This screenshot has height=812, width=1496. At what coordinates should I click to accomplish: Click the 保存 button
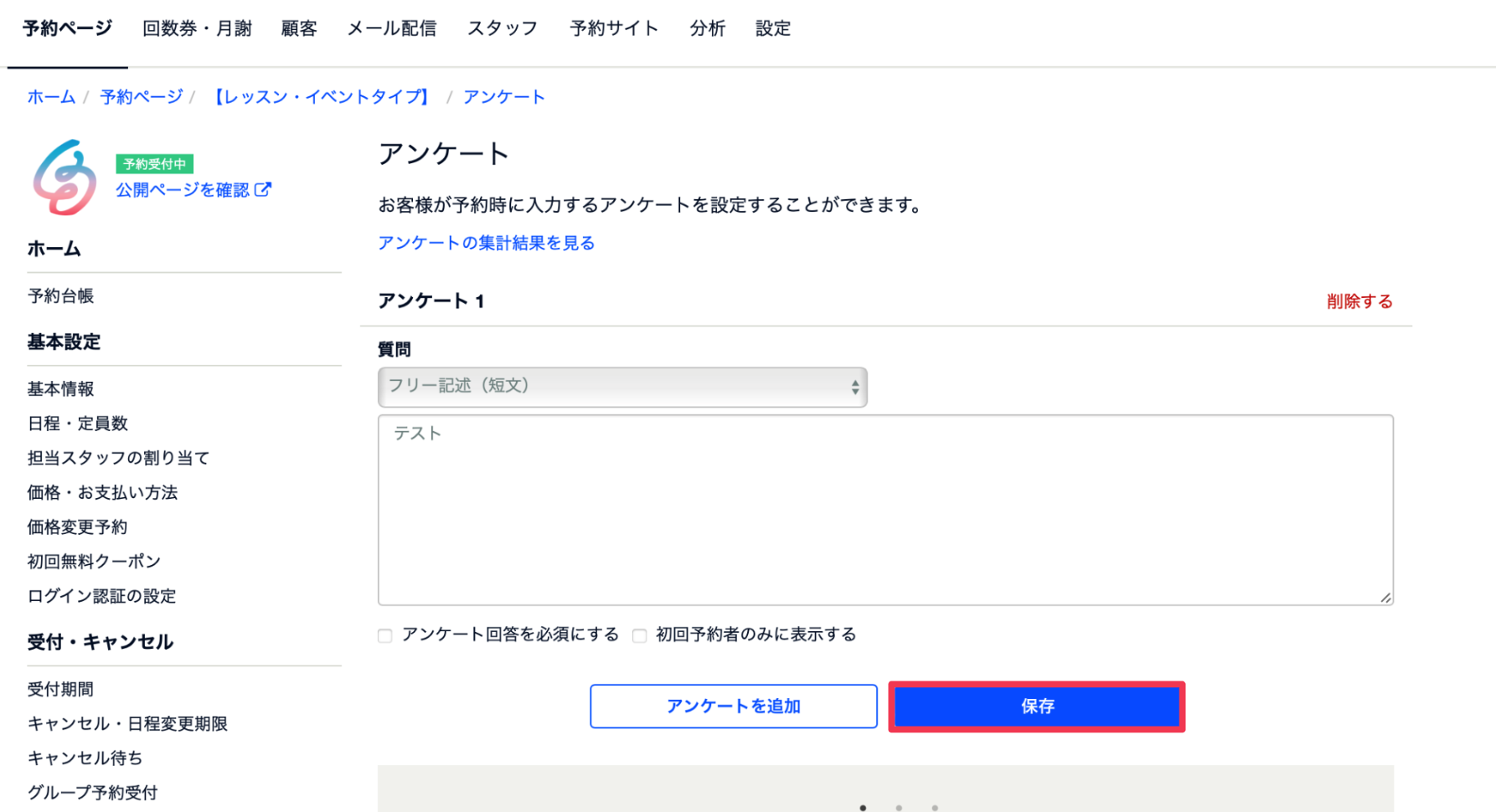(x=1037, y=707)
